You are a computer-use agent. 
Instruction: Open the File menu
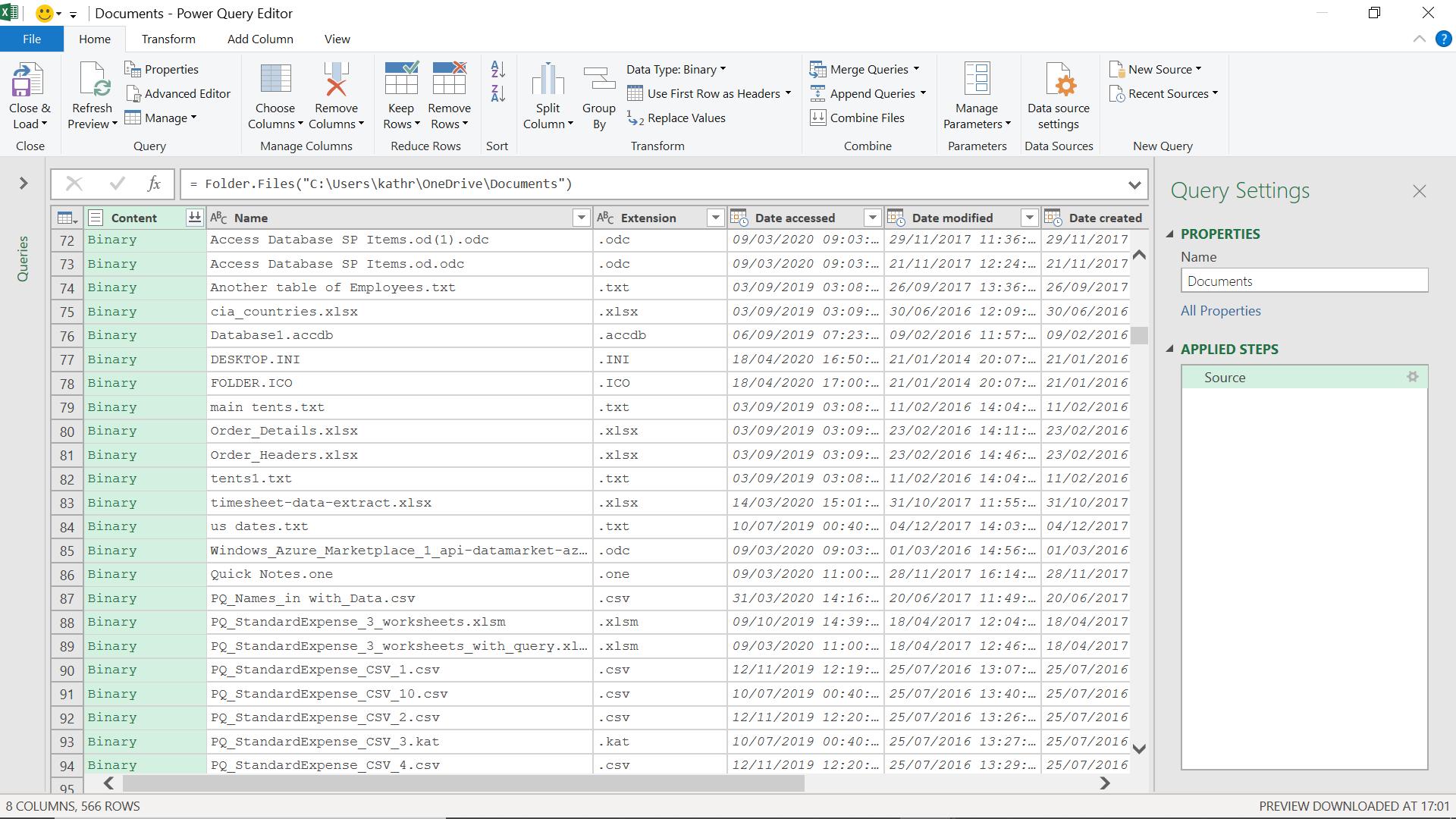click(x=32, y=39)
